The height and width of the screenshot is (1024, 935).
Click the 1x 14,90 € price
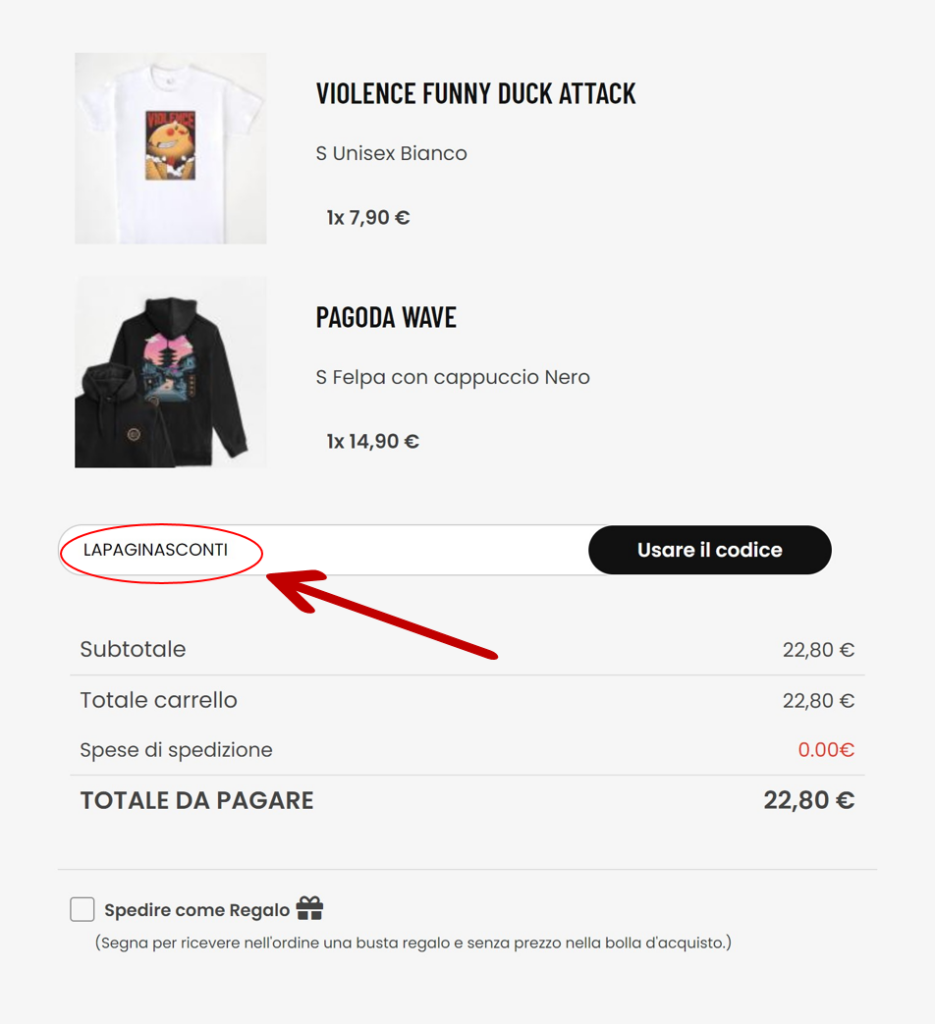(x=372, y=441)
